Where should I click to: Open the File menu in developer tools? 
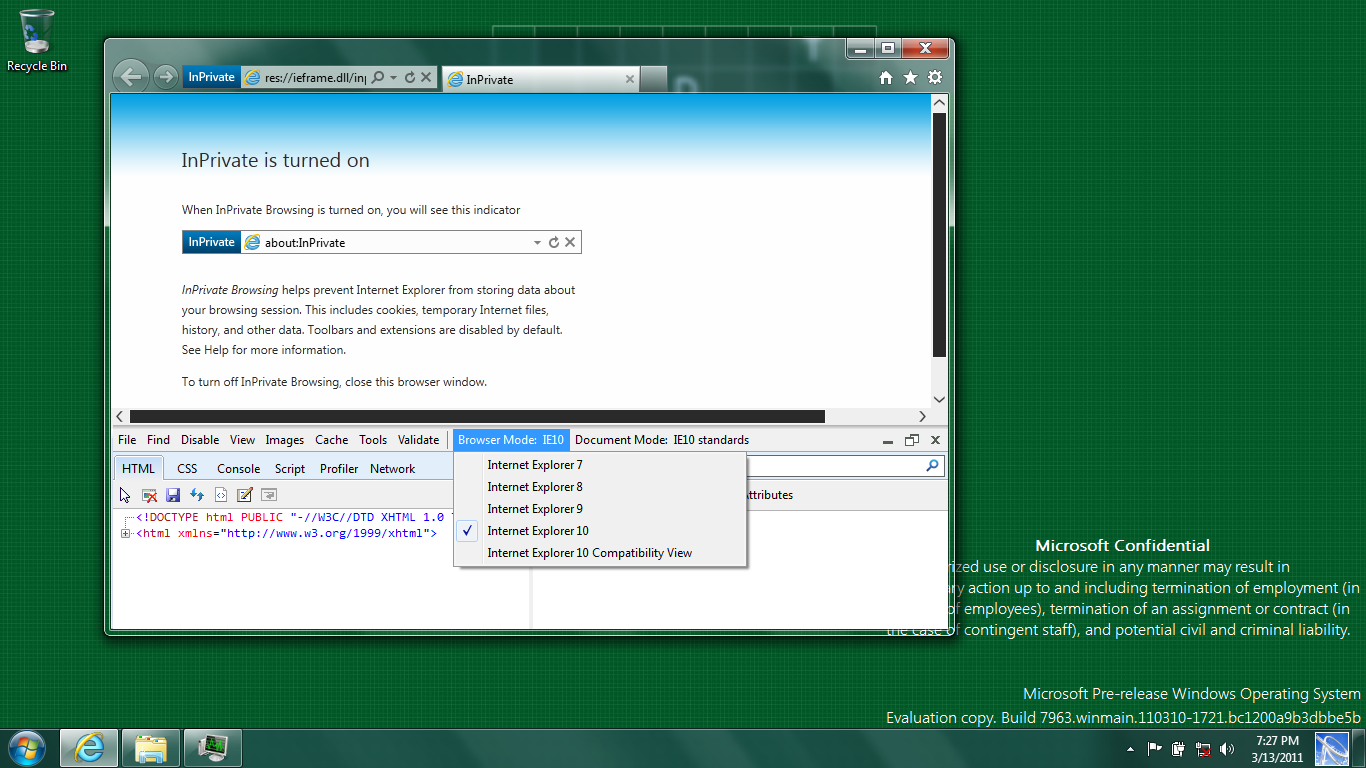click(x=127, y=440)
